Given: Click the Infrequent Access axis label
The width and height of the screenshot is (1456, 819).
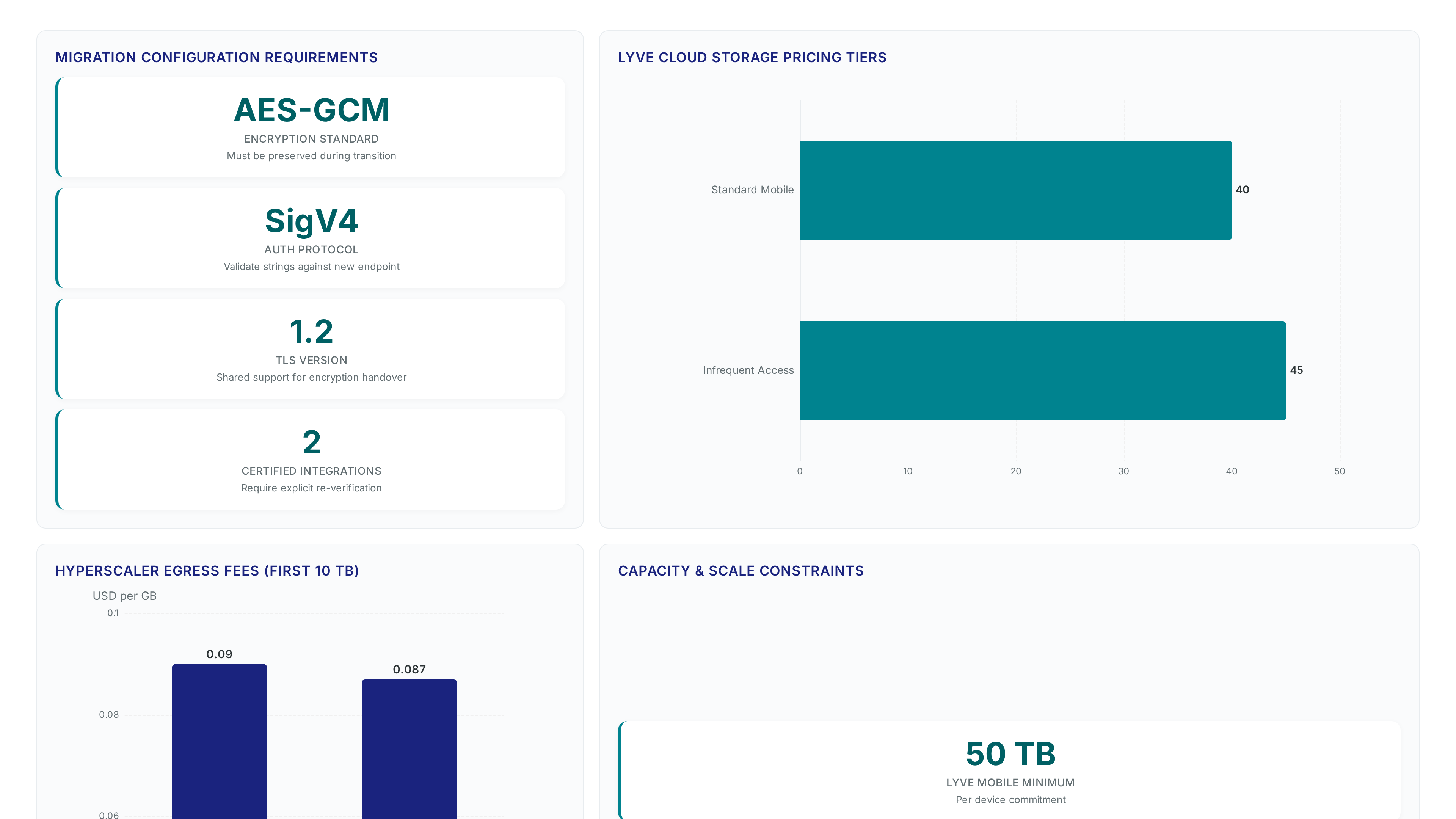Looking at the screenshot, I should (x=748, y=370).
